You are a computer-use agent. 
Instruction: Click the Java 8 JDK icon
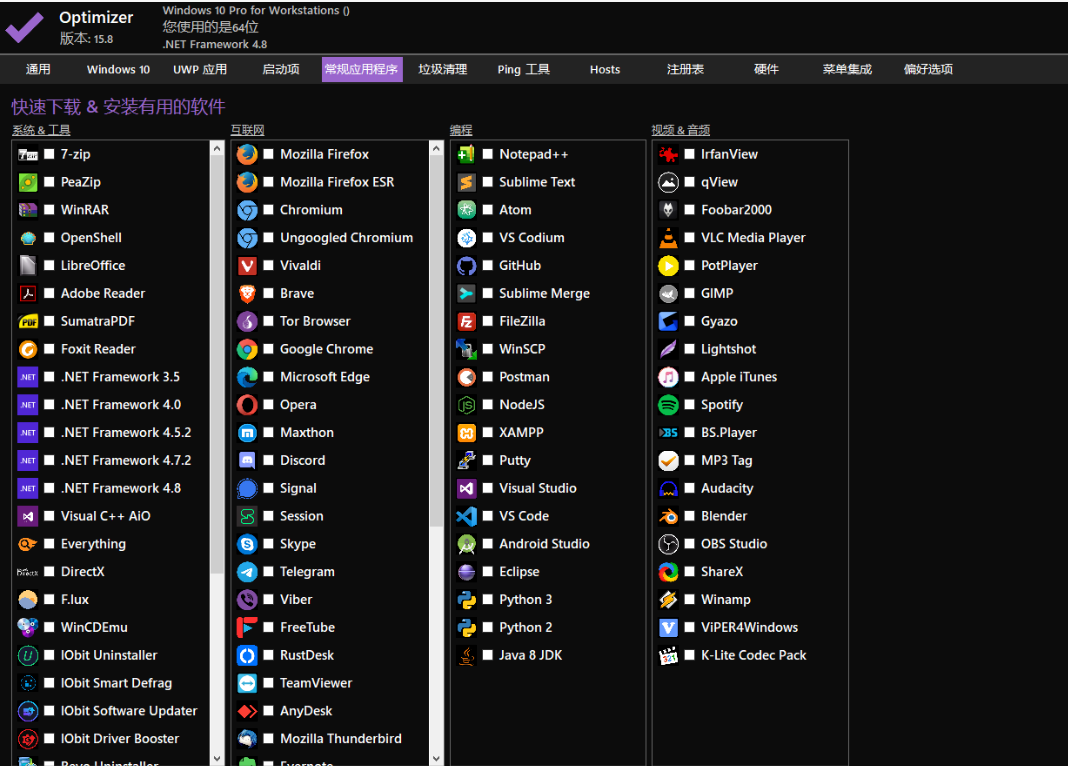tap(467, 656)
